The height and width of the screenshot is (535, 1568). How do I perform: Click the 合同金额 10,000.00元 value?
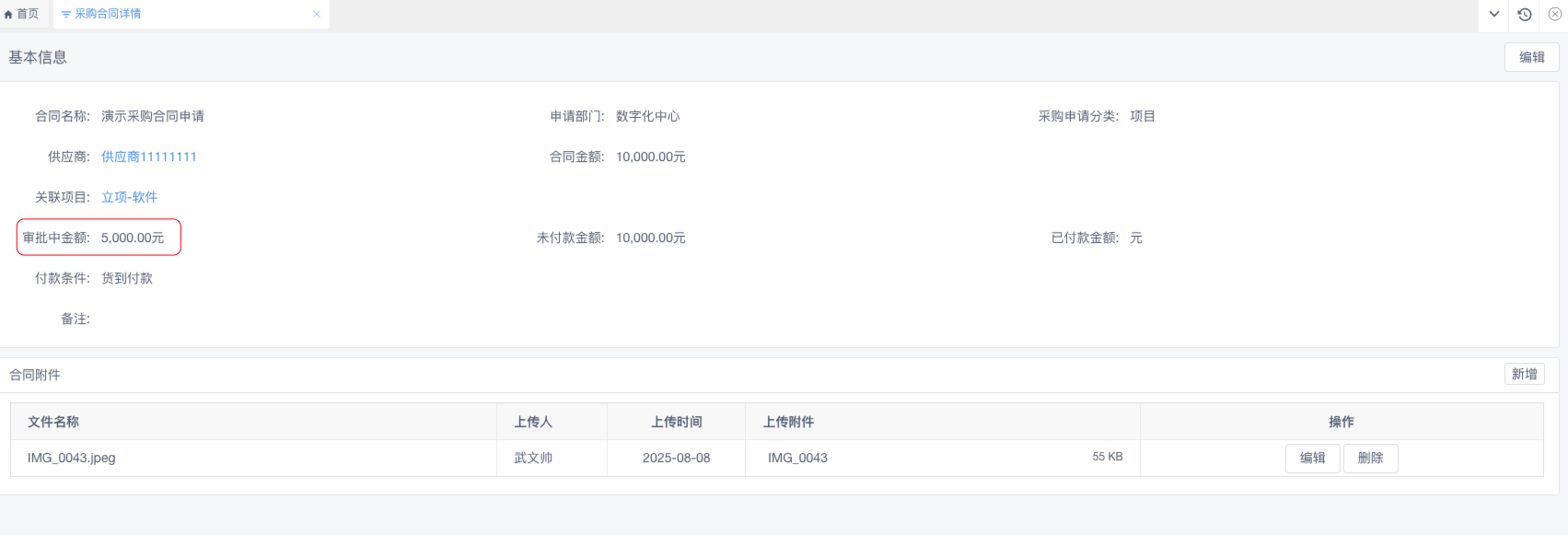pyautogui.click(x=650, y=157)
